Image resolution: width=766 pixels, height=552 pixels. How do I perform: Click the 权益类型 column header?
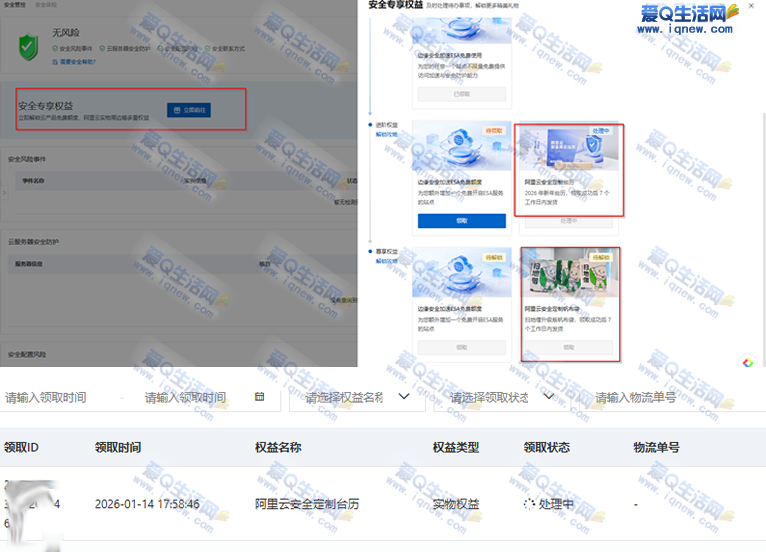[456, 447]
